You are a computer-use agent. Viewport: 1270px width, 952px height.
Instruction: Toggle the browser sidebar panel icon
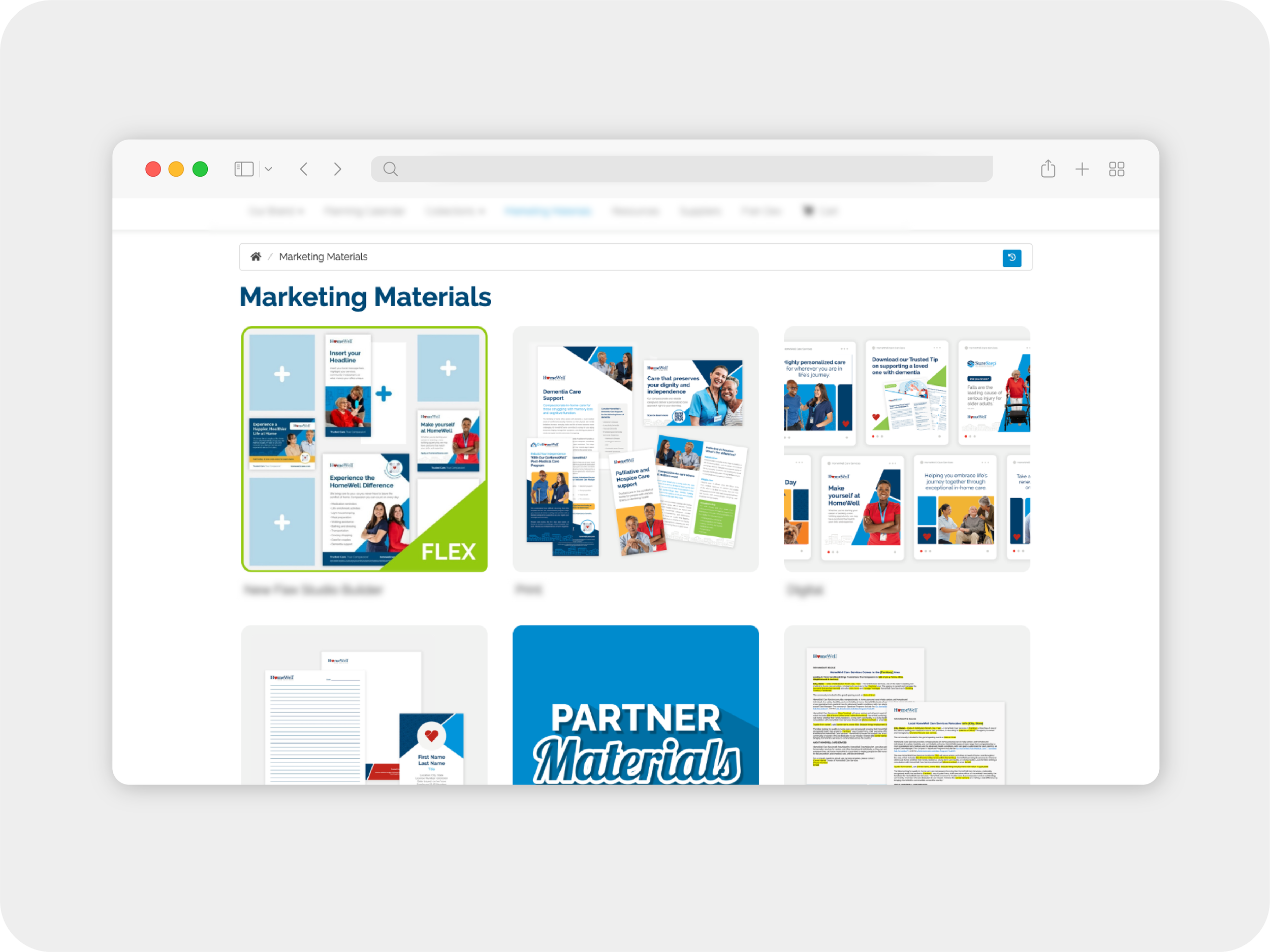[243, 169]
